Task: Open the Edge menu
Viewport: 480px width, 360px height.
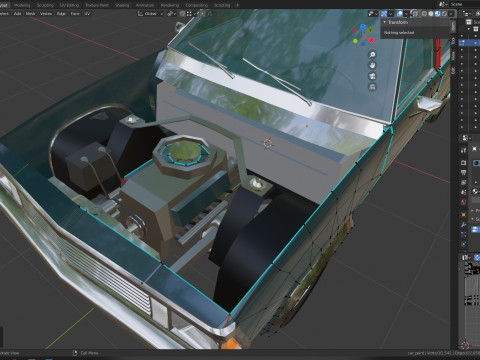Action: click(61, 14)
